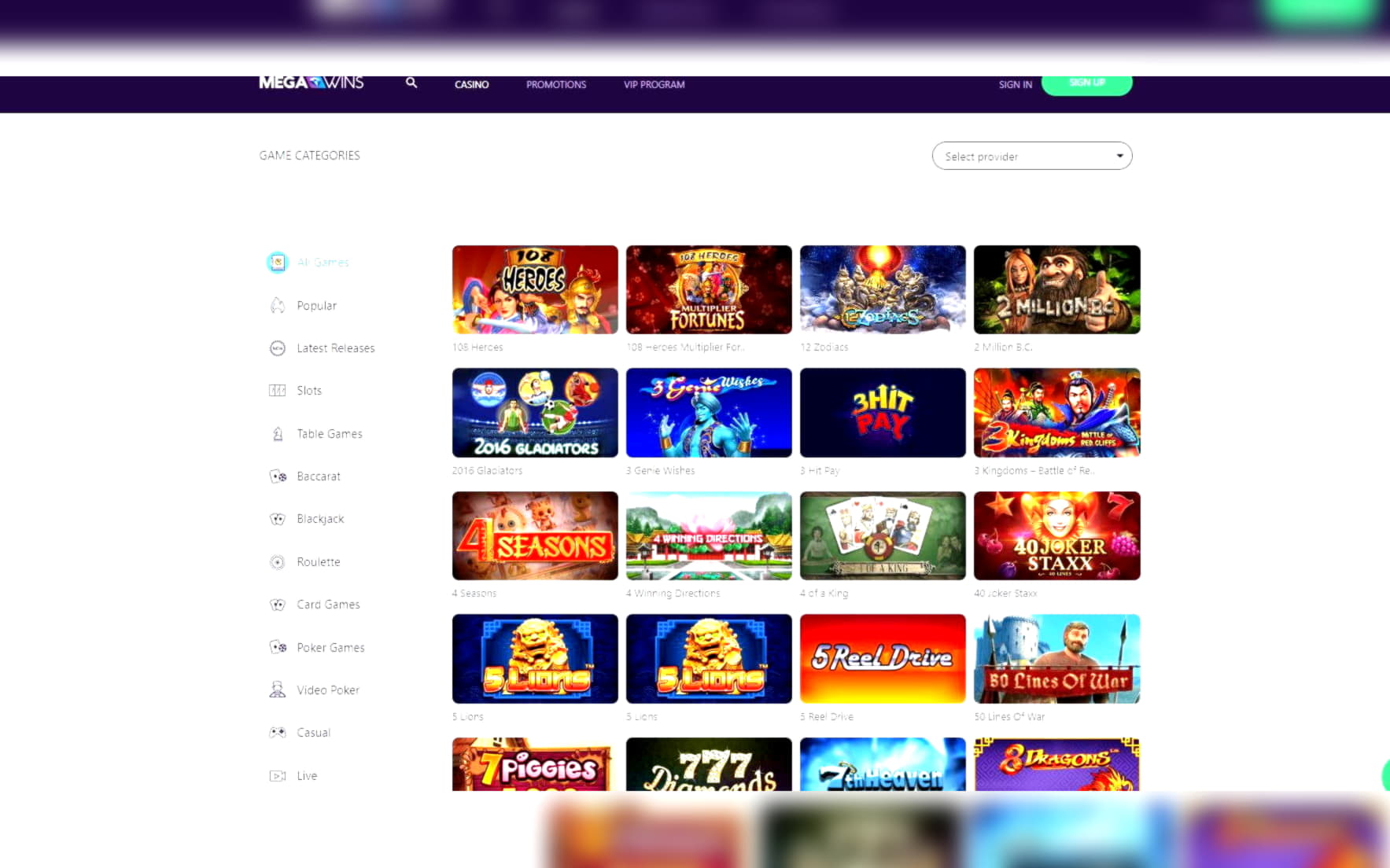Viewport: 1390px width, 868px height.
Task: Click the Blackjack category icon
Action: click(277, 519)
